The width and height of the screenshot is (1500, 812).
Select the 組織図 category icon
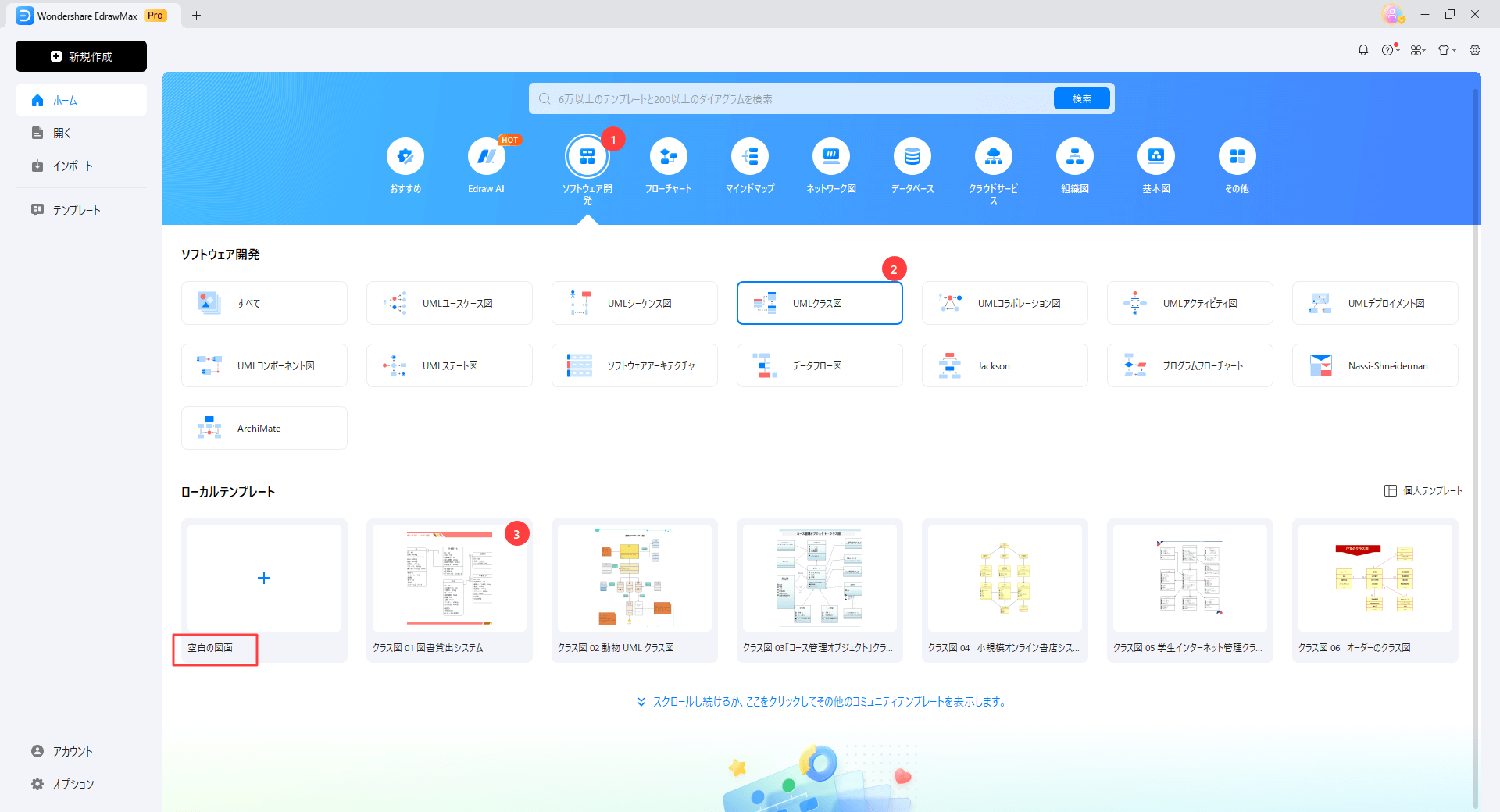(x=1075, y=157)
